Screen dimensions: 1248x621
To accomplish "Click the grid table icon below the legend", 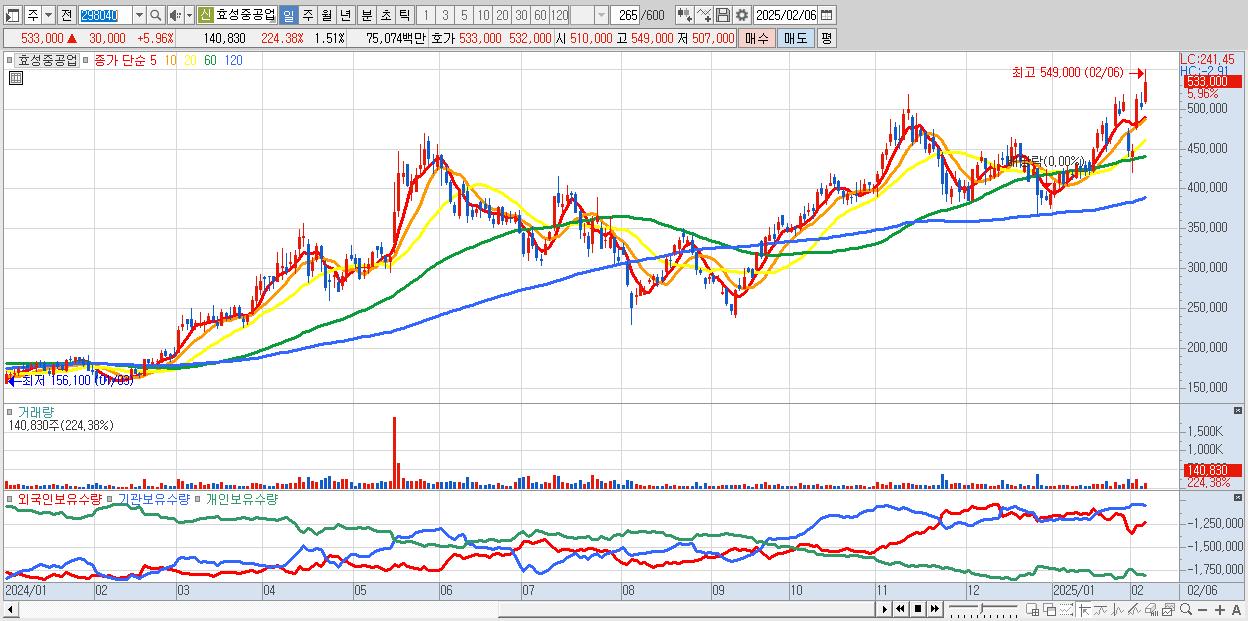I will point(15,78).
